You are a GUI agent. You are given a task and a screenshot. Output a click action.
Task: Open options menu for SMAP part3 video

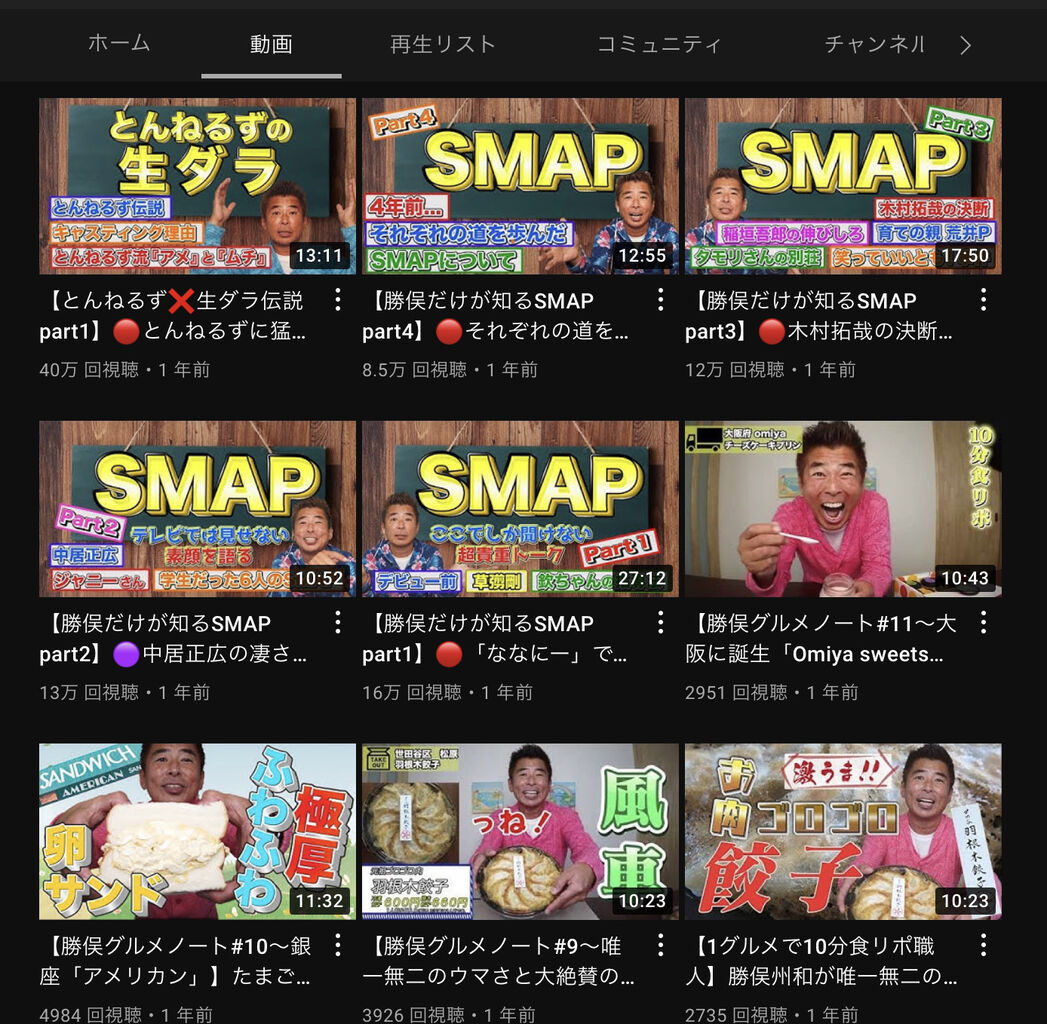pos(984,300)
